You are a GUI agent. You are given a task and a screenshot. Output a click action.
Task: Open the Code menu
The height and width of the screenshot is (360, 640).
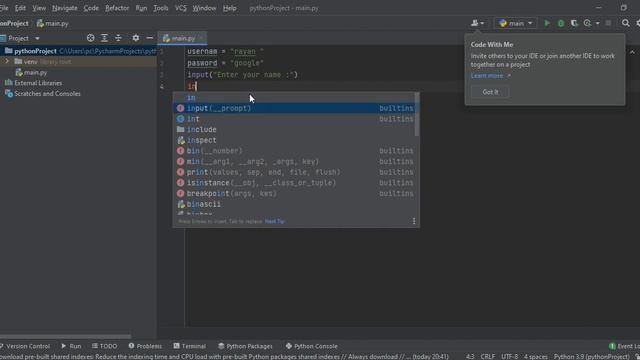[x=91, y=8]
